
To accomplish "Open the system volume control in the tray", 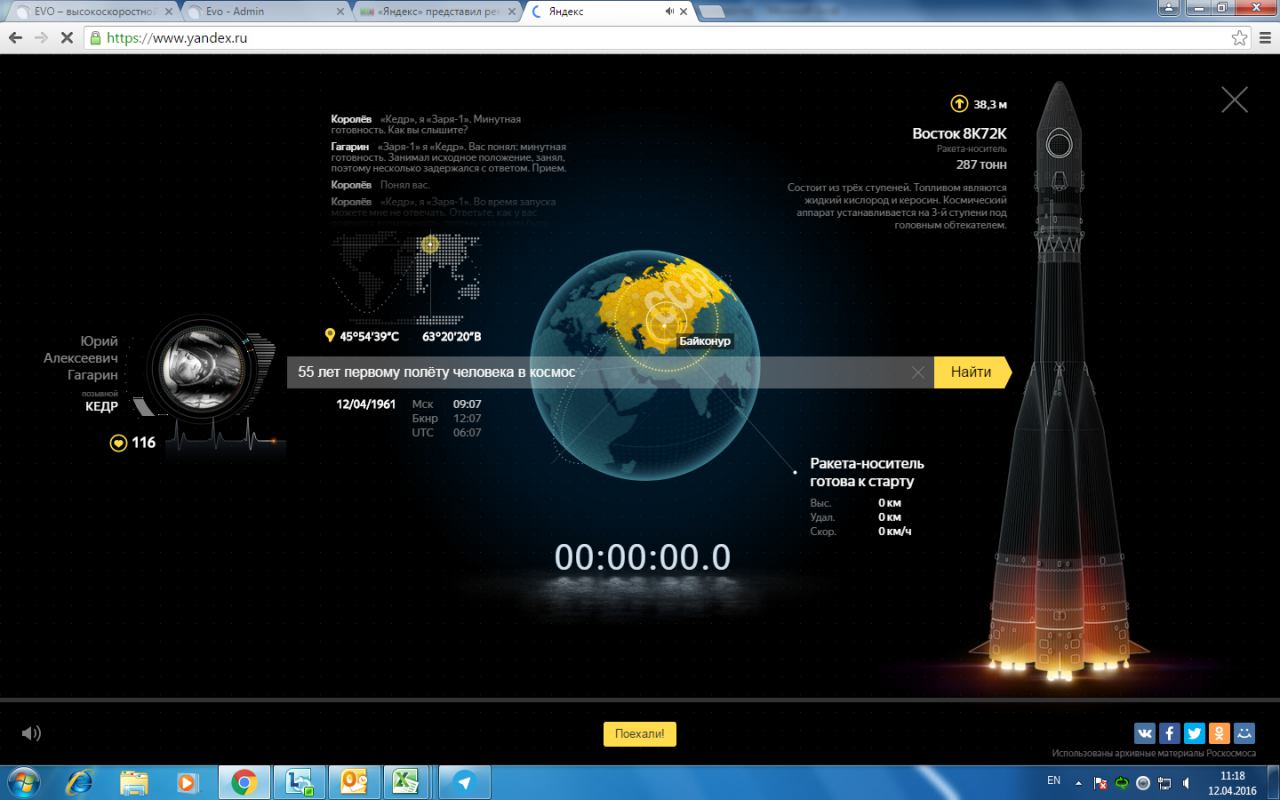I will point(1186,782).
